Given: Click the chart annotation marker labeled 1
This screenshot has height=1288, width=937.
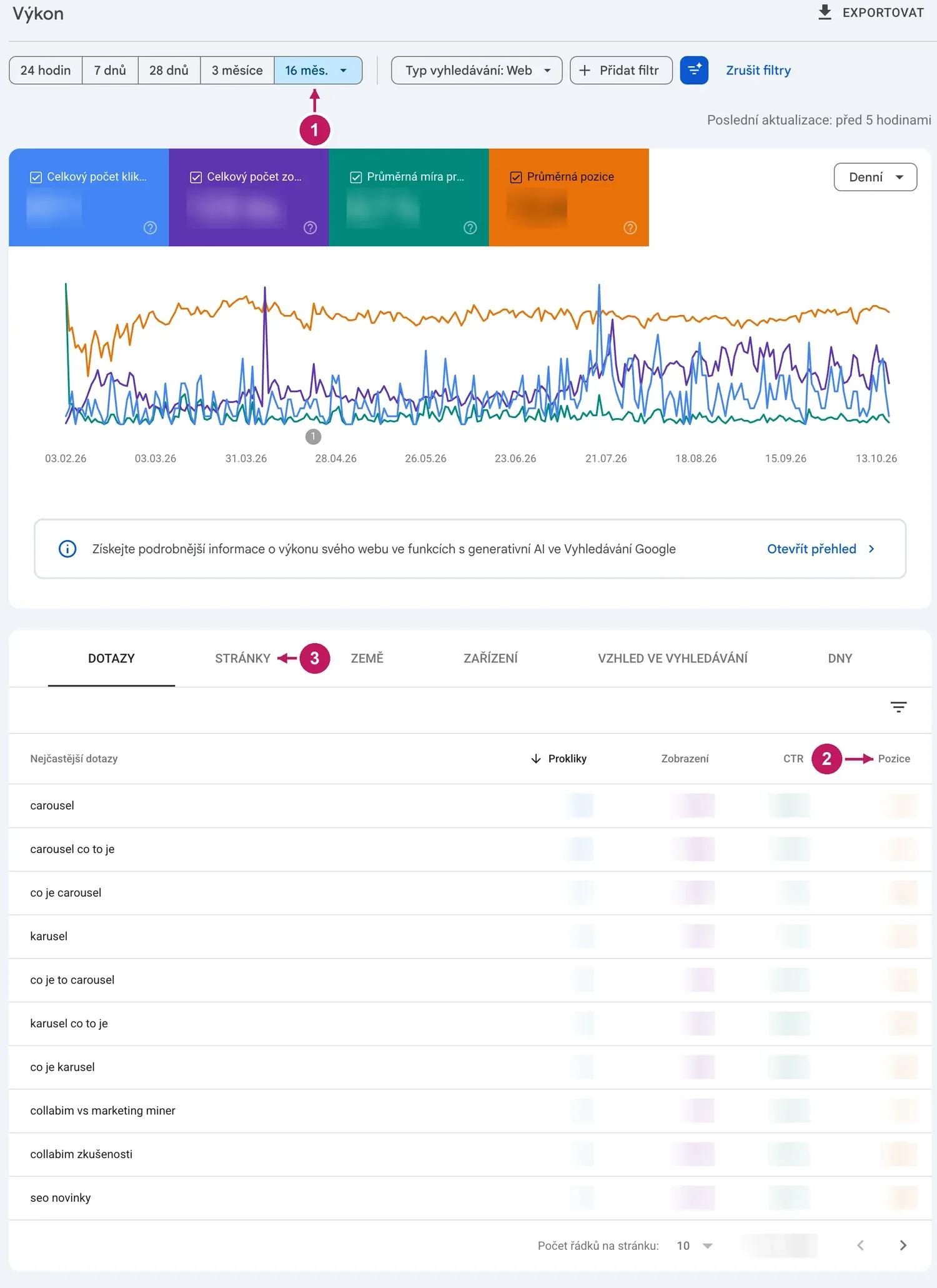Looking at the screenshot, I should coord(313,436).
